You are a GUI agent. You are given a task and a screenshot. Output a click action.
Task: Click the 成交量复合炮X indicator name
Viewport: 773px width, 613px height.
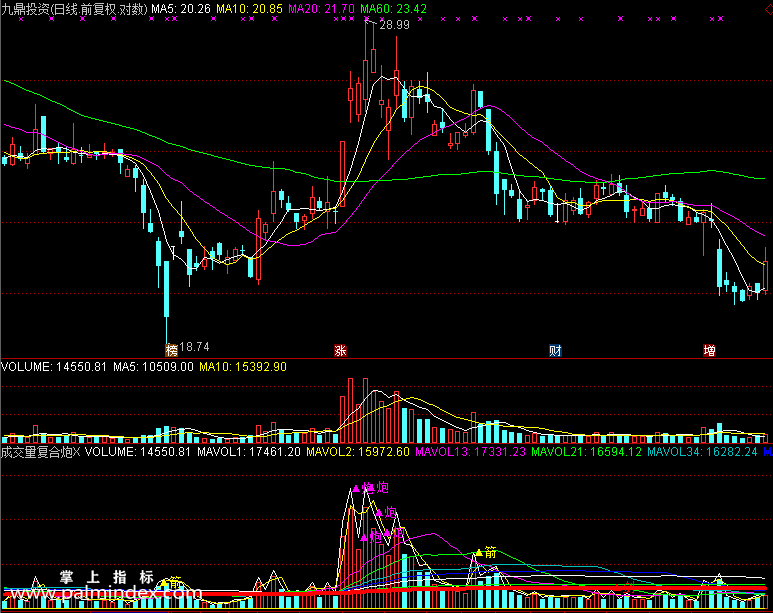[40, 452]
